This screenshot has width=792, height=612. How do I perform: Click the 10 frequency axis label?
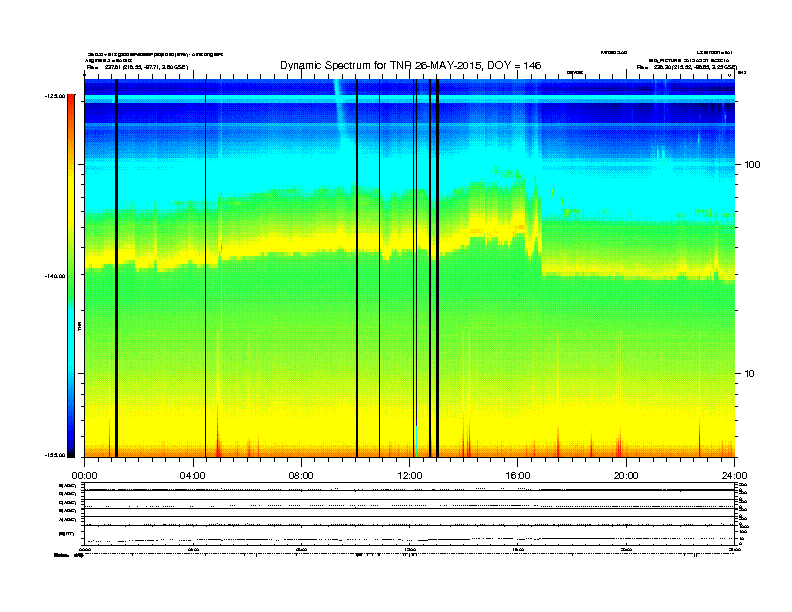coord(750,374)
